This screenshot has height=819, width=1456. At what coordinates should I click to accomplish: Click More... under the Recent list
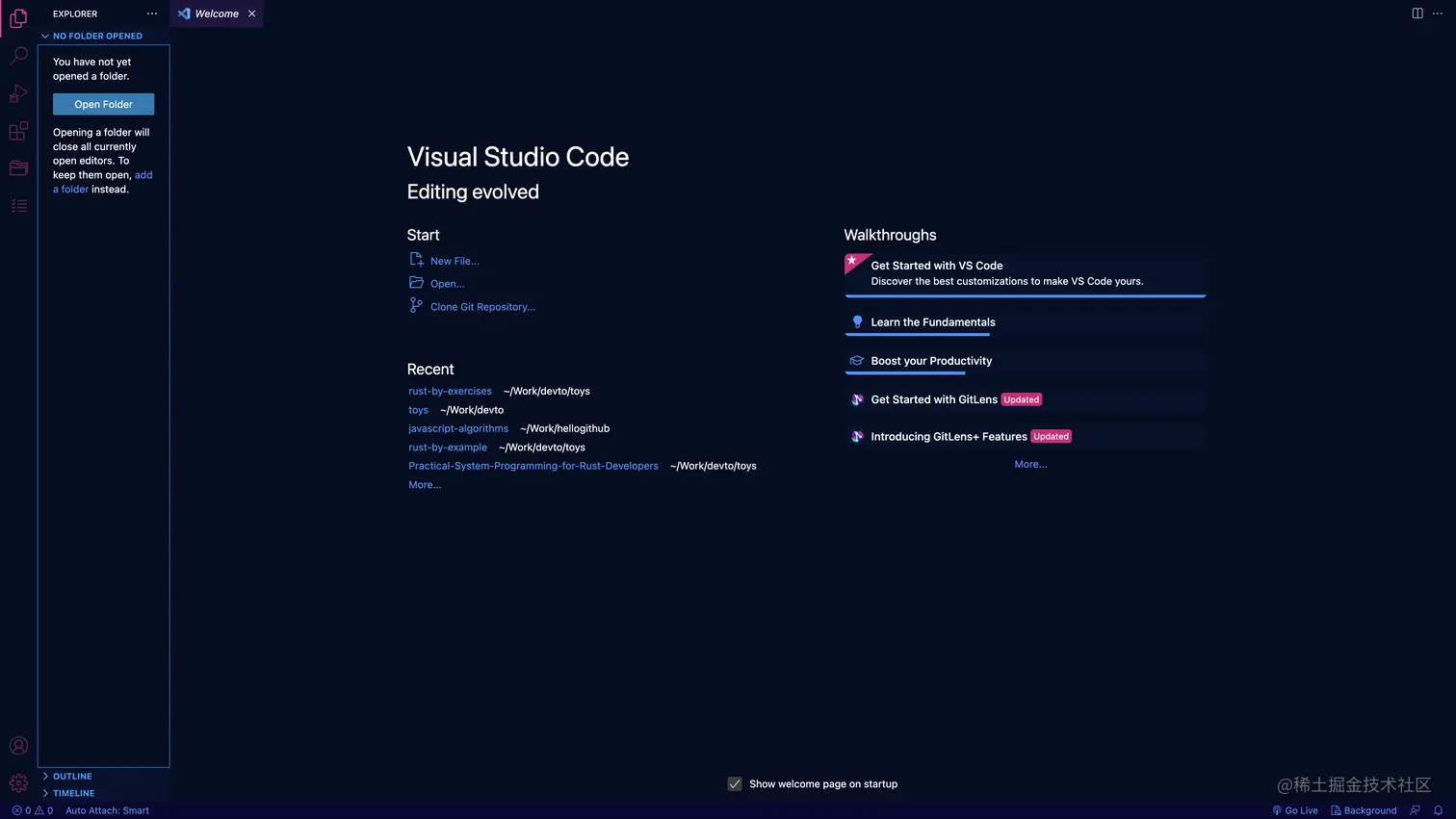pos(425,485)
